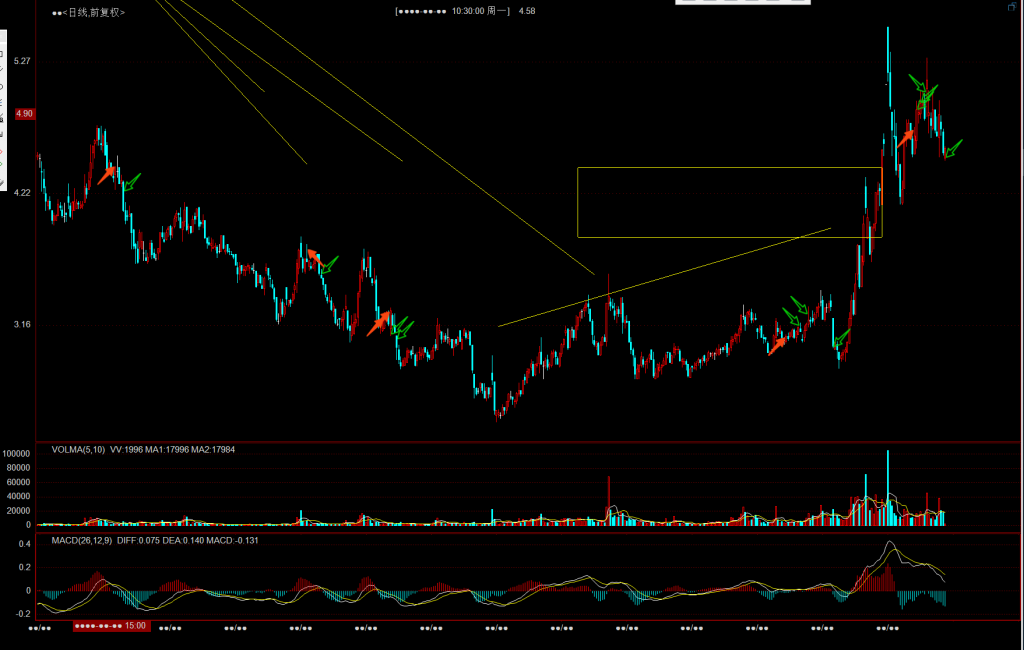Click the 5.27 price axis label
The image size is (1024, 650).
click(23, 62)
